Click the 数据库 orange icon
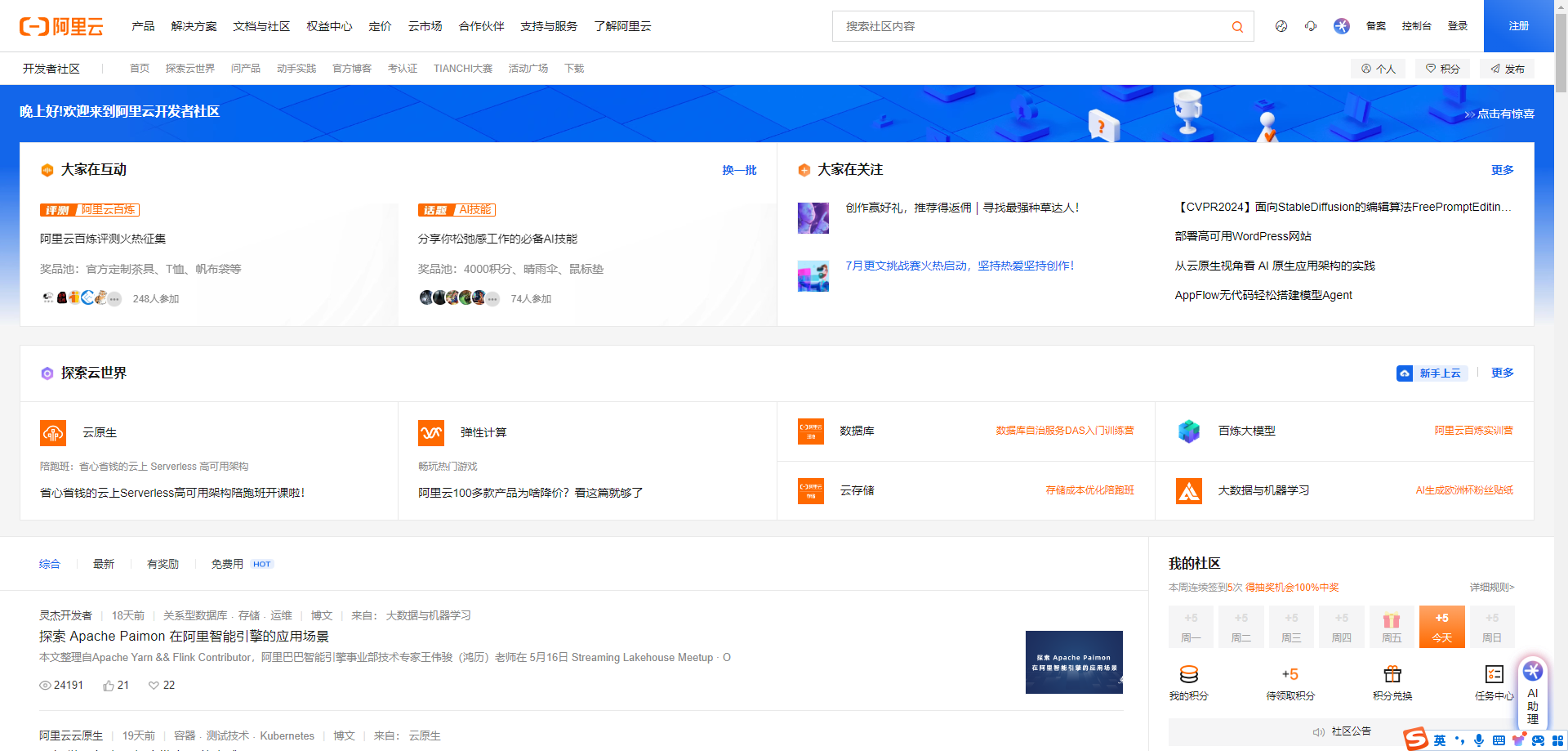This screenshot has height=751, width=1568. [811, 431]
